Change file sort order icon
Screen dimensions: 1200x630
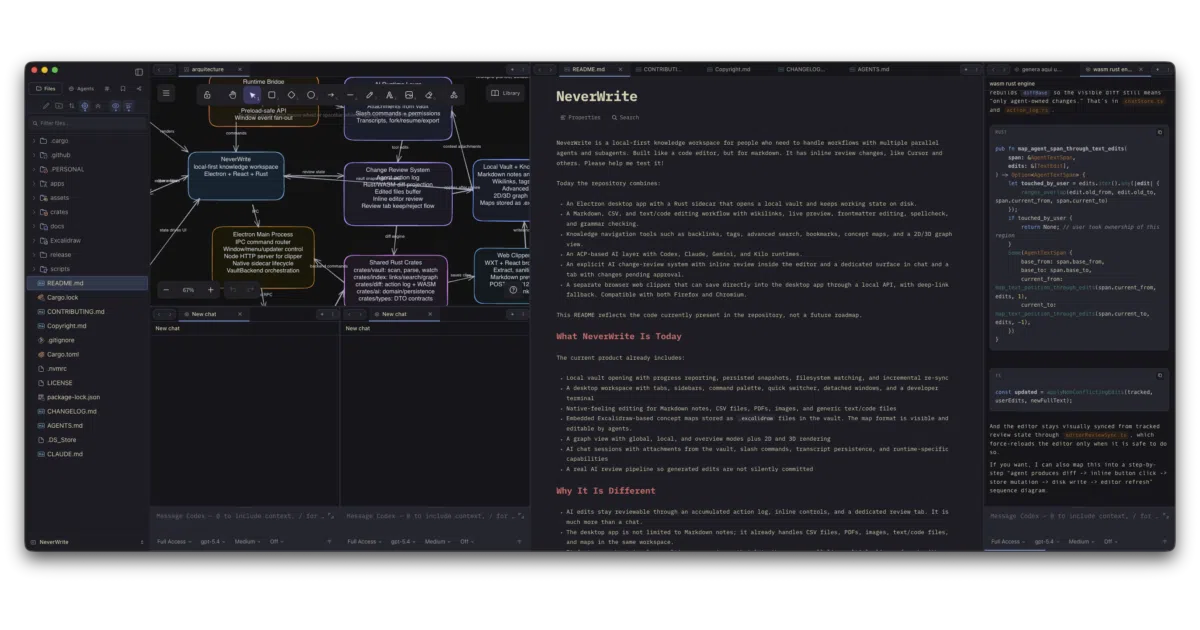(x=70, y=105)
